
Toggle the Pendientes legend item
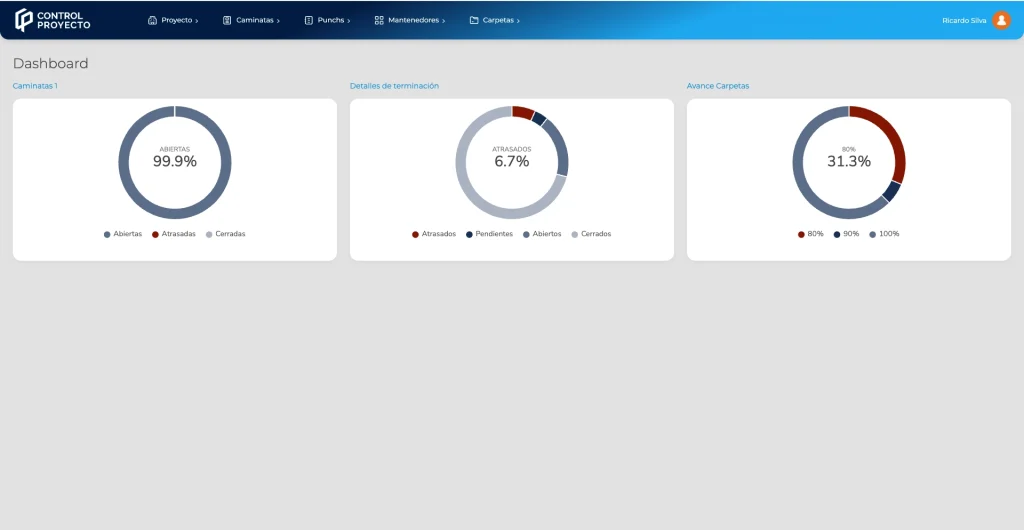(494, 234)
